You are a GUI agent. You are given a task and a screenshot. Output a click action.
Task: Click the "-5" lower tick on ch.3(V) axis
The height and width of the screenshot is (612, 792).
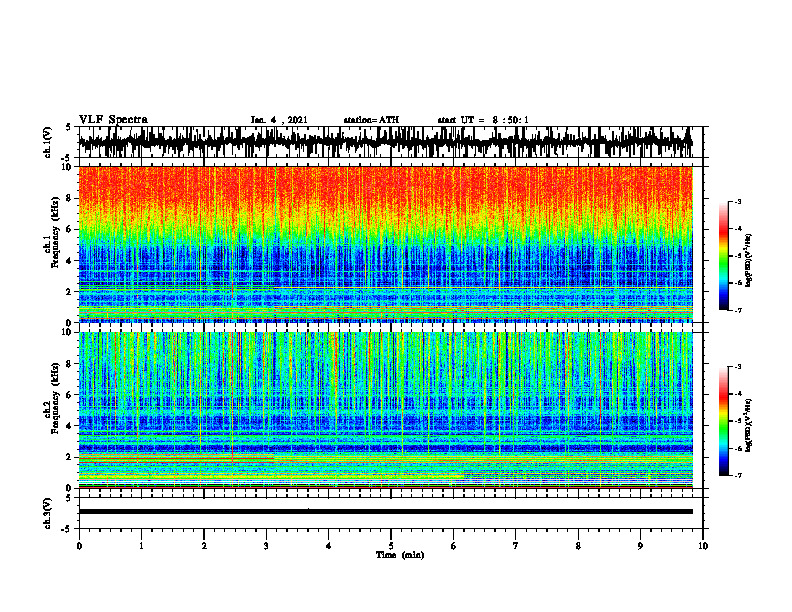[x=67, y=529]
